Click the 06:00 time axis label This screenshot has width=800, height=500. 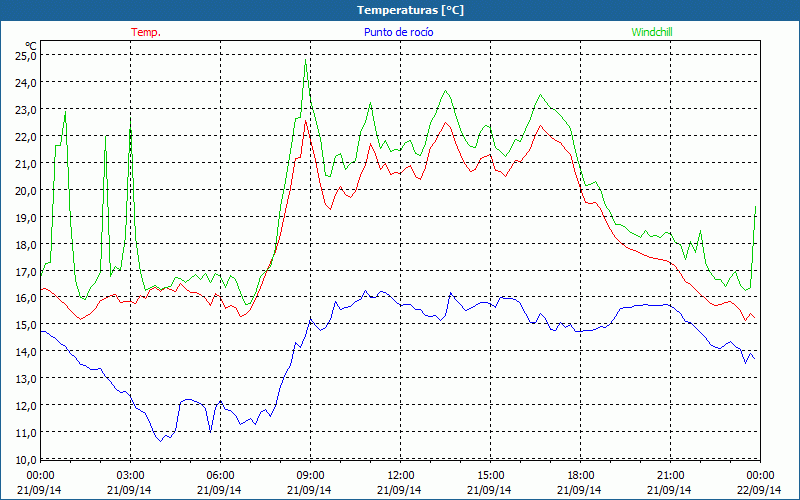pos(220,476)
